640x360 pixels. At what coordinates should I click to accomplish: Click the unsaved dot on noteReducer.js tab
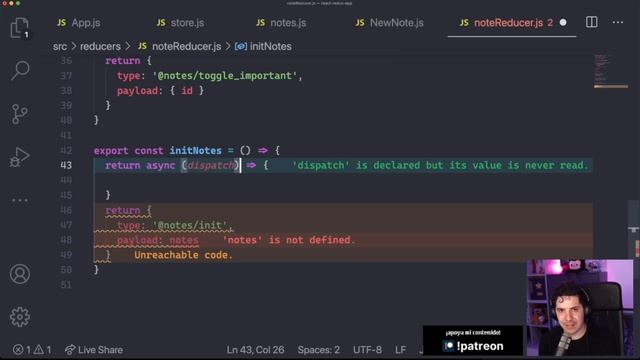tap(563, 22)
